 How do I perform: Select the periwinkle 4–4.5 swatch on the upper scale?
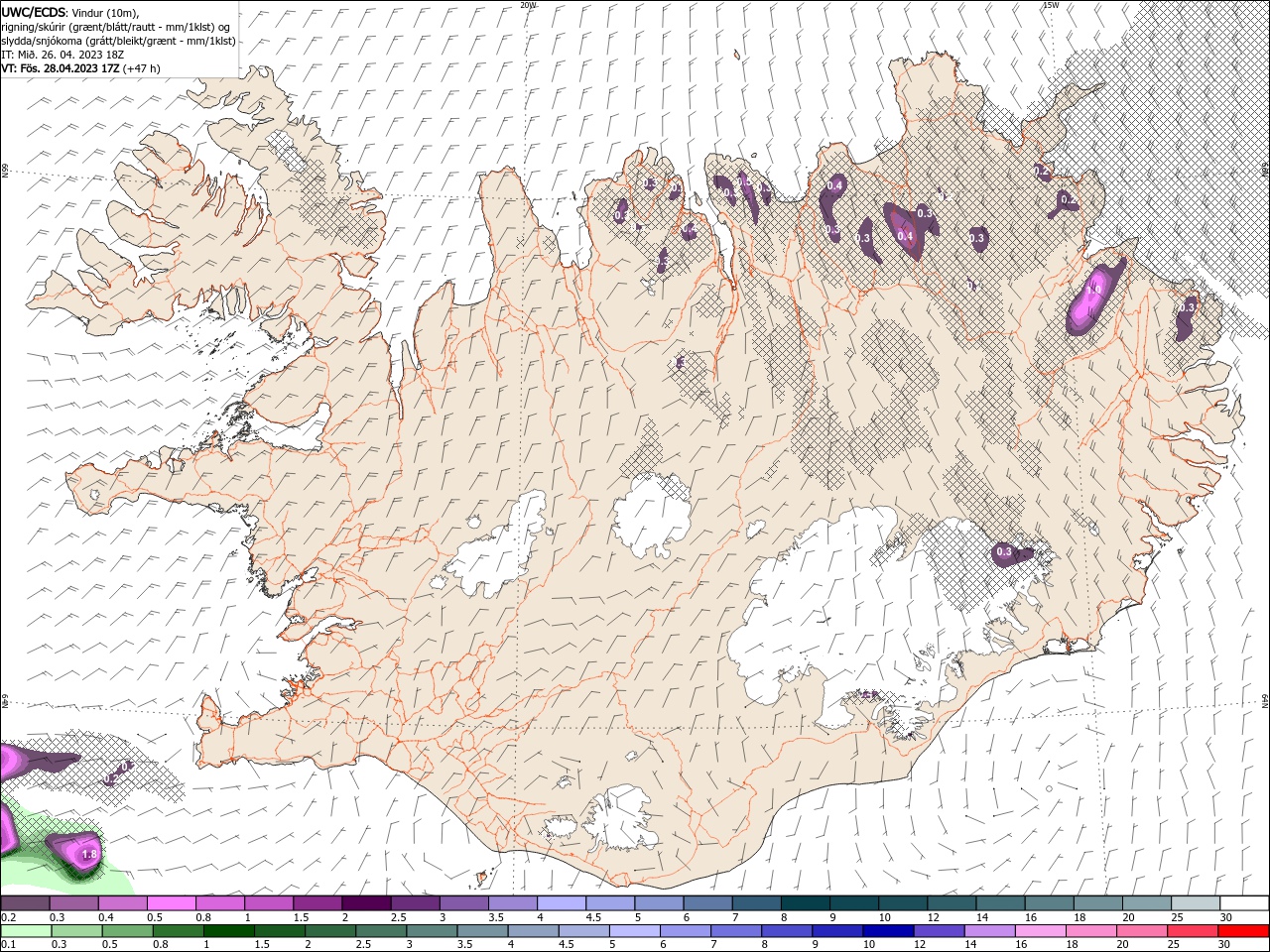click(562, 903)
